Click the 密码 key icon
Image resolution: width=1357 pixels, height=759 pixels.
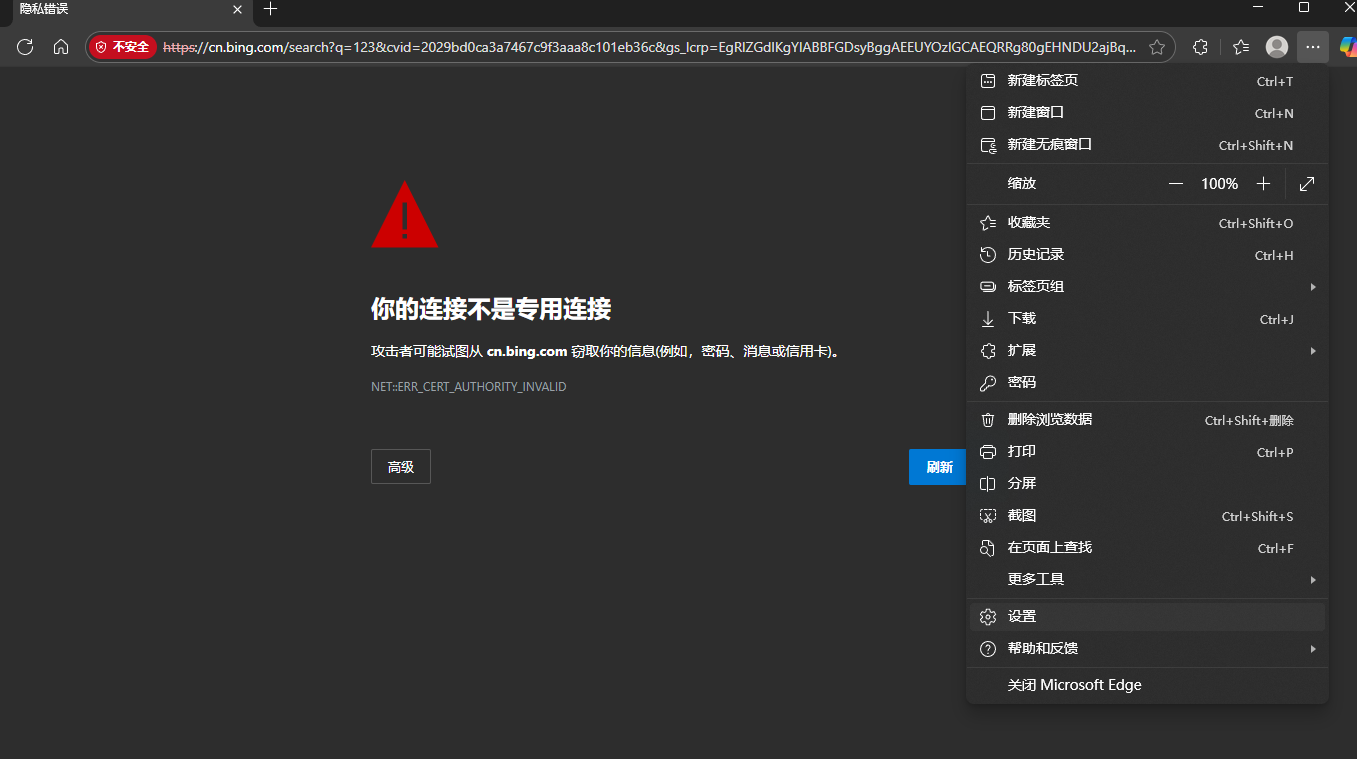tap(988, 383)
